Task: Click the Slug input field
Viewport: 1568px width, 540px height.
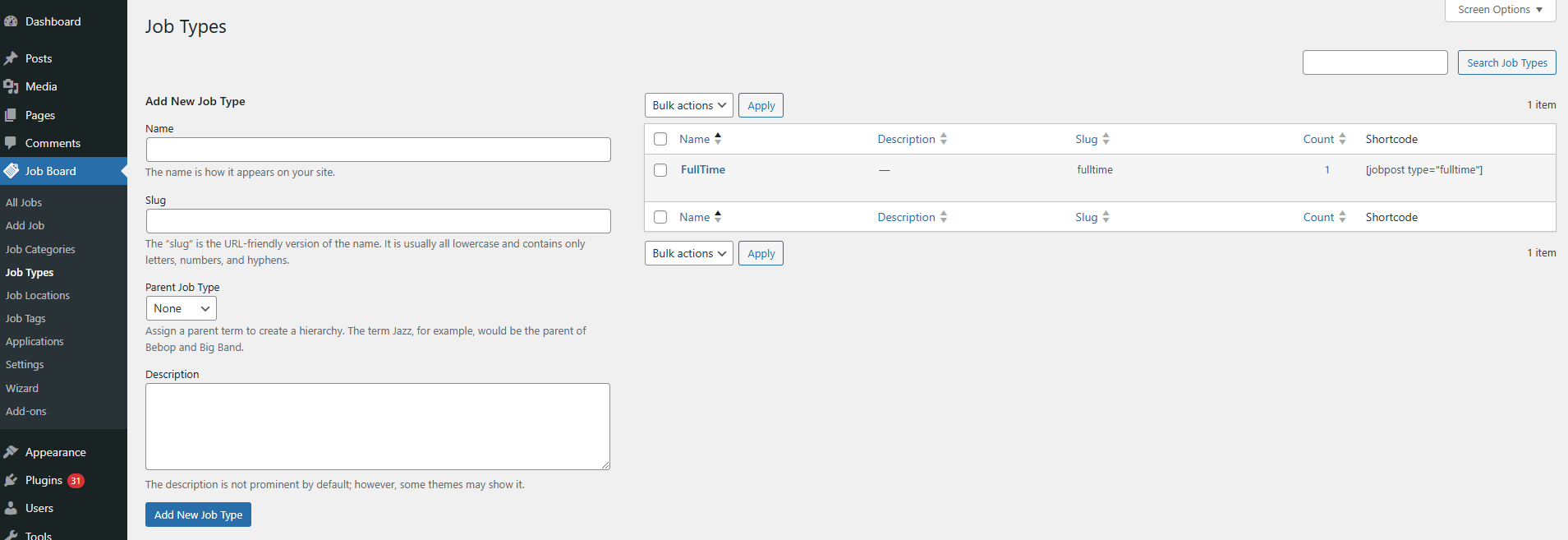Action: pyautogui.click(x=378, y=221)
